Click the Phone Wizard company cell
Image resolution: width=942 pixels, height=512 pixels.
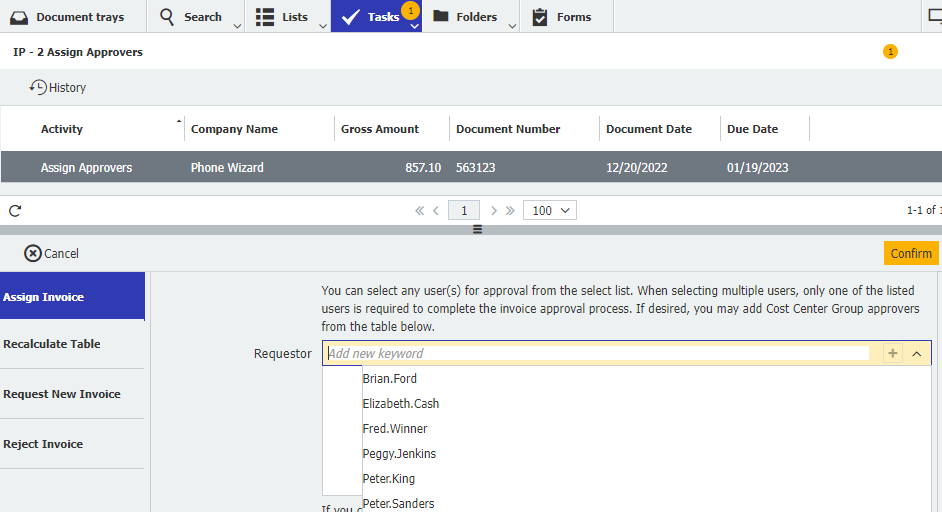point(227,168)
